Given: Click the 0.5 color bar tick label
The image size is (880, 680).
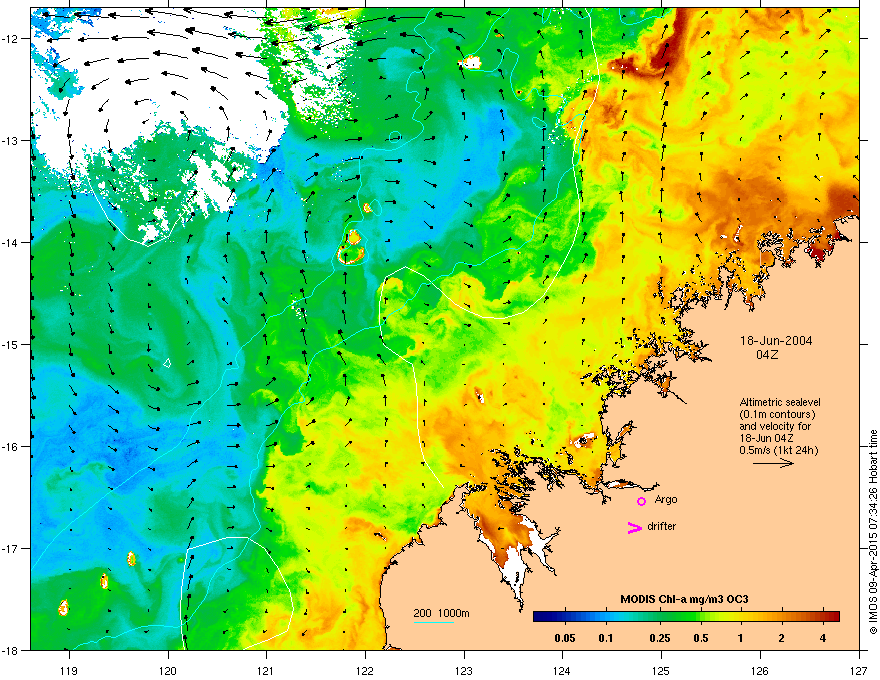Looking at the screenshot, I should click(x=700, y=638).
